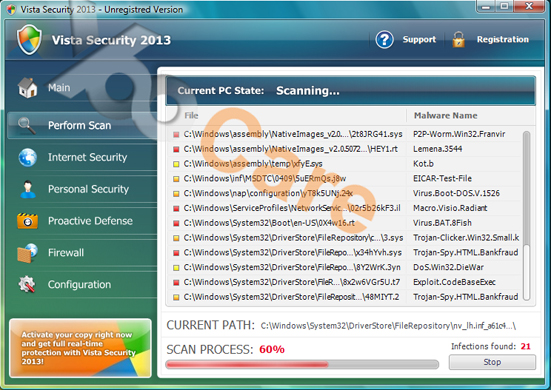Image resolution: width=551 pixels, height=390 pixels.
Task: Click the person Personal Security icon
Action: click(x=28, y=189)
